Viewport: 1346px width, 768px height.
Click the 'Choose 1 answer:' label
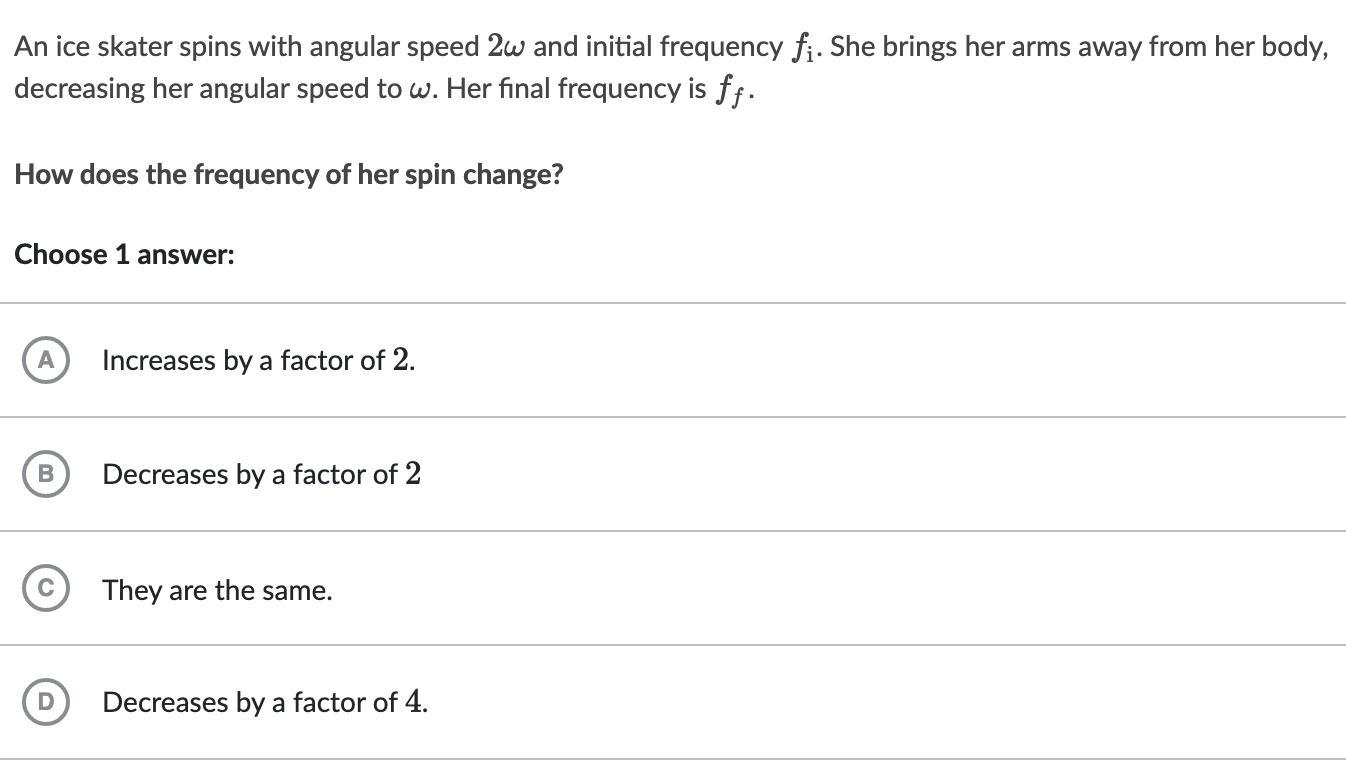pyautogui.click(x=125, y=254)
